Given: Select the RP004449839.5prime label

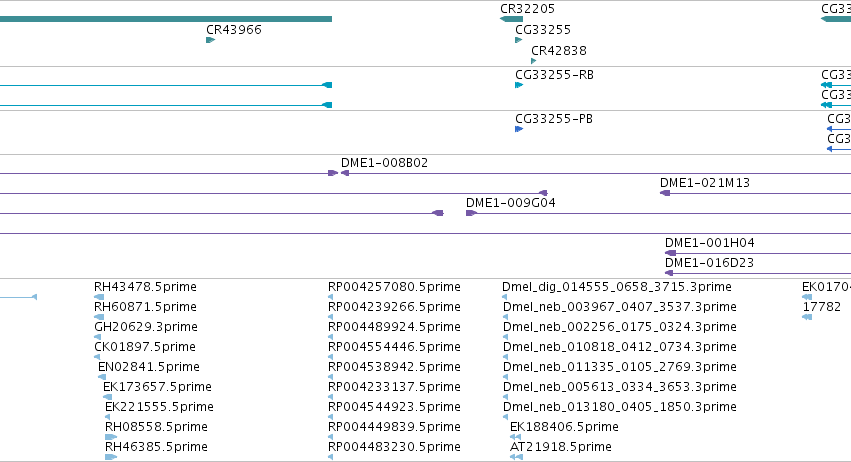Looking at the screenshot, I should [395, 427].
